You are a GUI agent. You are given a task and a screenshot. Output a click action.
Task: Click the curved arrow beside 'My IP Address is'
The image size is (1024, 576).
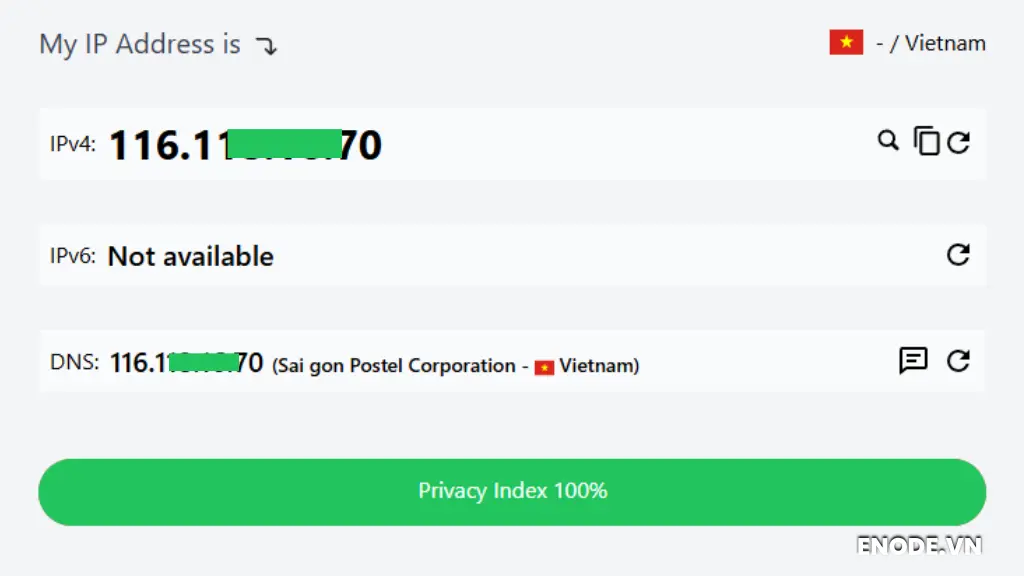tap(266, 45)
